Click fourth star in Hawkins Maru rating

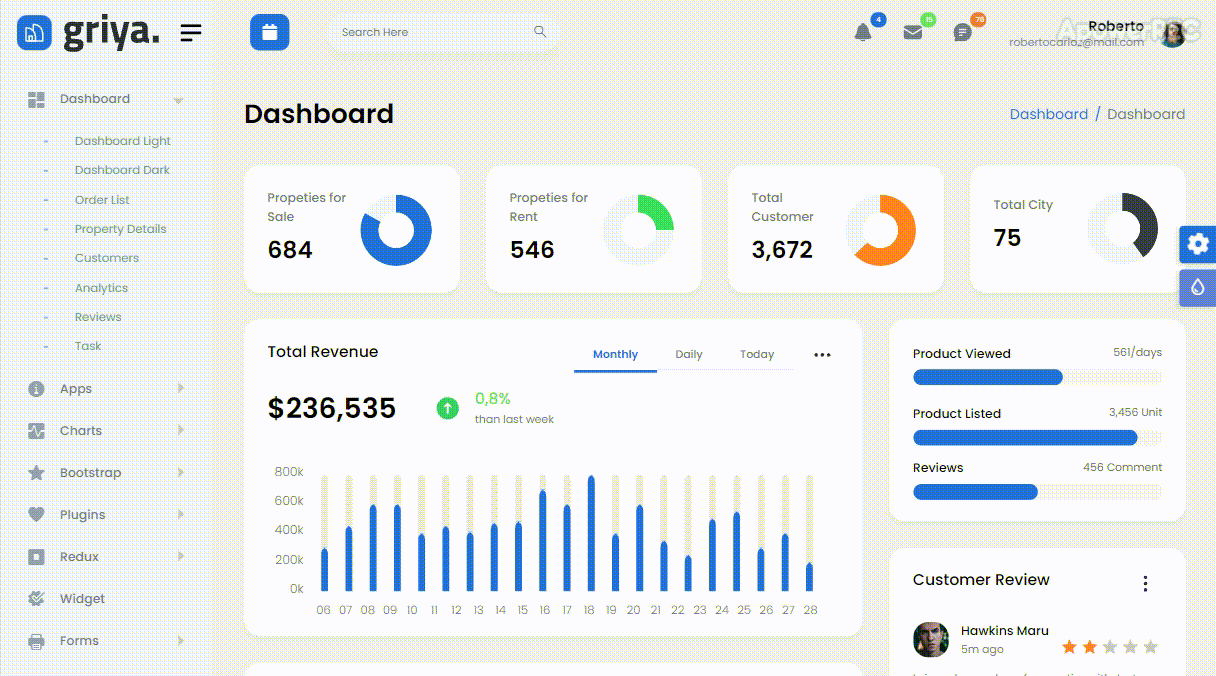(x=1130, y=647)
